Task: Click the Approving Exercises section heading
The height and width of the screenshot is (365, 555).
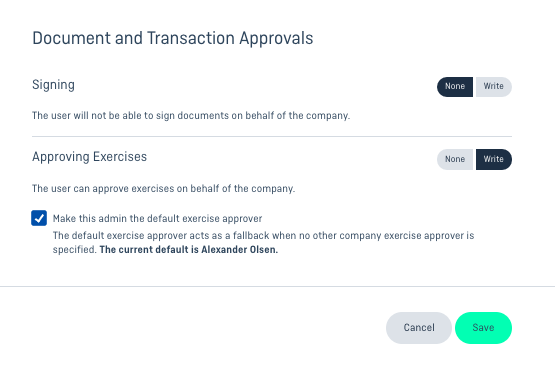Action: coord(90,157)
